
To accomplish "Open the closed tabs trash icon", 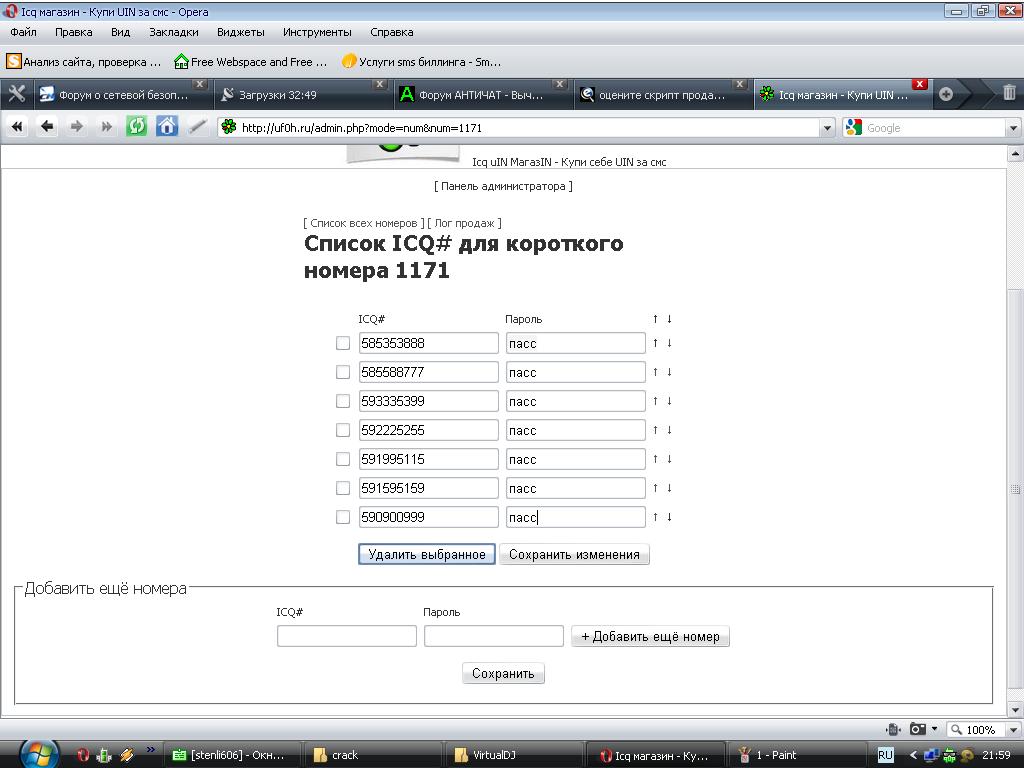I will [x=1009, y=94].
